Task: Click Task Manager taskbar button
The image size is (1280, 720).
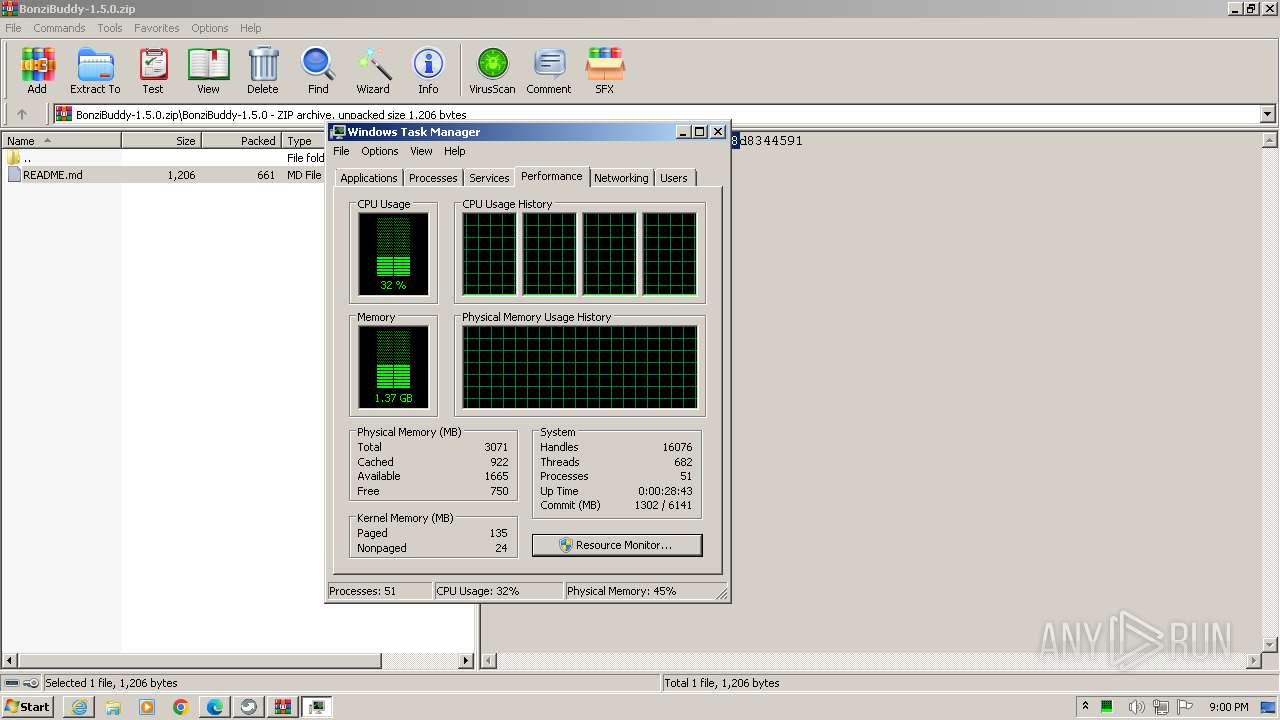Action: click(317, 707)
